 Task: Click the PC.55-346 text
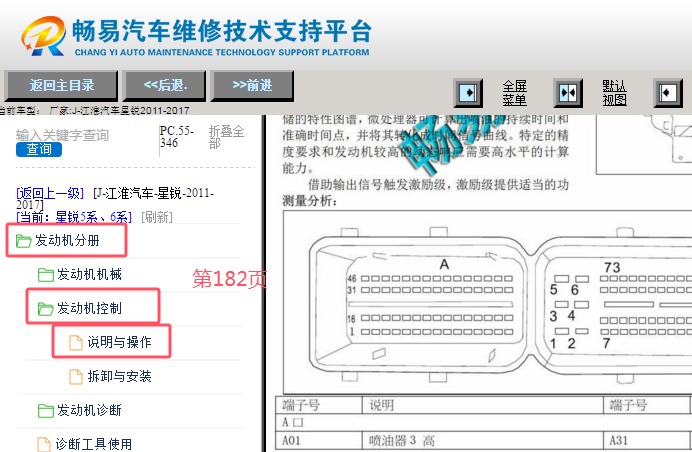(177, 137)
